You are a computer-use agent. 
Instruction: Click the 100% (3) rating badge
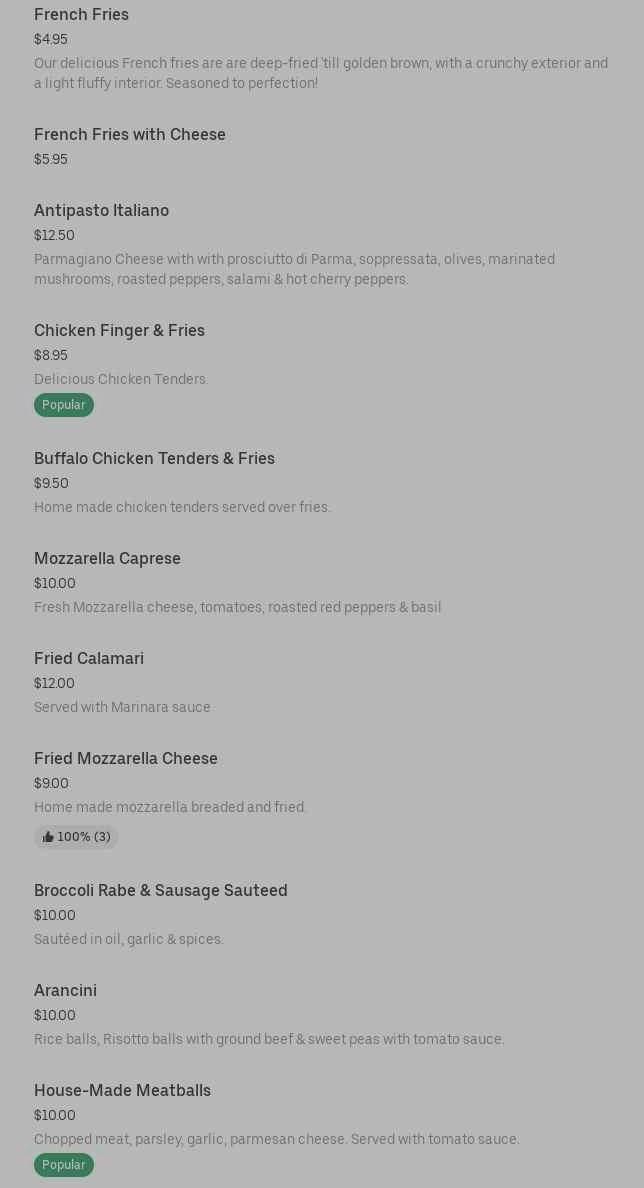76,837
